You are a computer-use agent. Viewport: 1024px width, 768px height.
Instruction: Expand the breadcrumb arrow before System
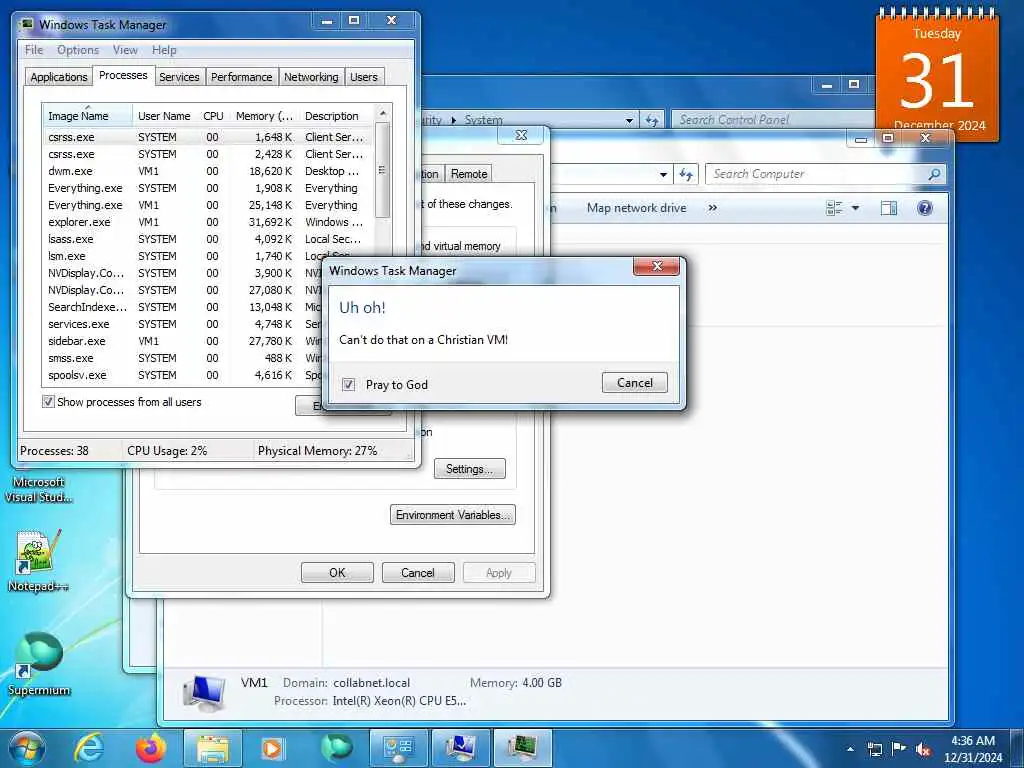(454, 120)
